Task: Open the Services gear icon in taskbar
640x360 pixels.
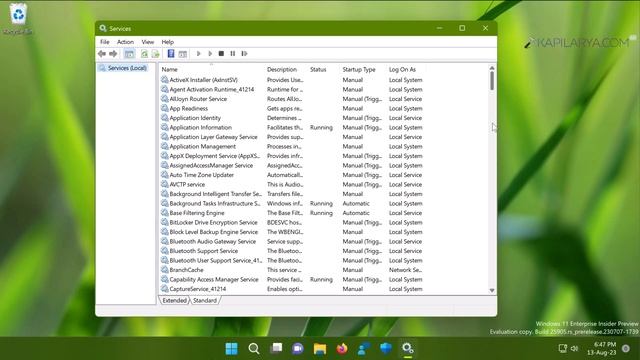Action: point(407,348)
